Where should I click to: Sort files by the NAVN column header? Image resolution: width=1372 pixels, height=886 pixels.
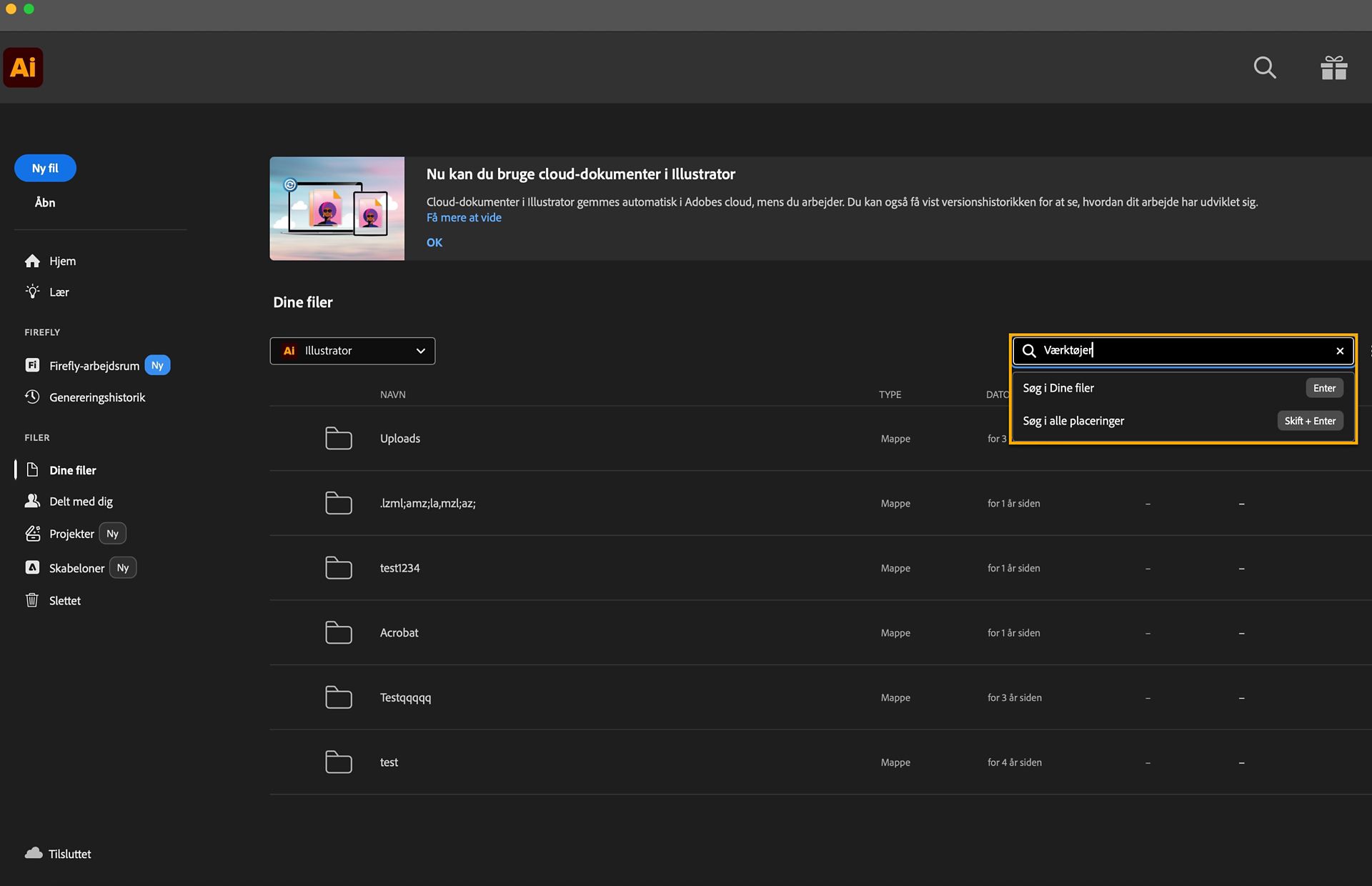point(393,394)
